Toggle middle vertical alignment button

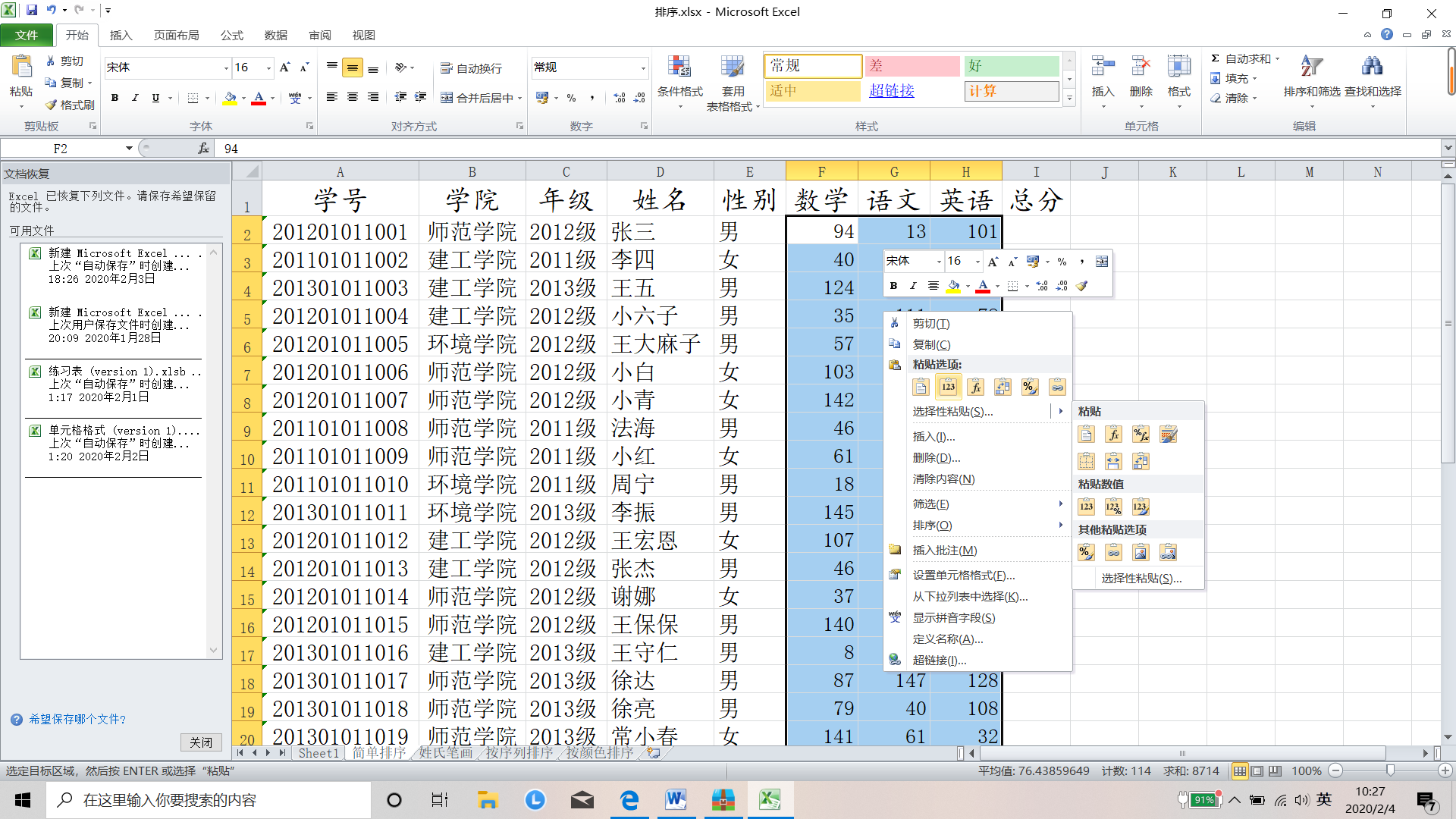[353, 67]
